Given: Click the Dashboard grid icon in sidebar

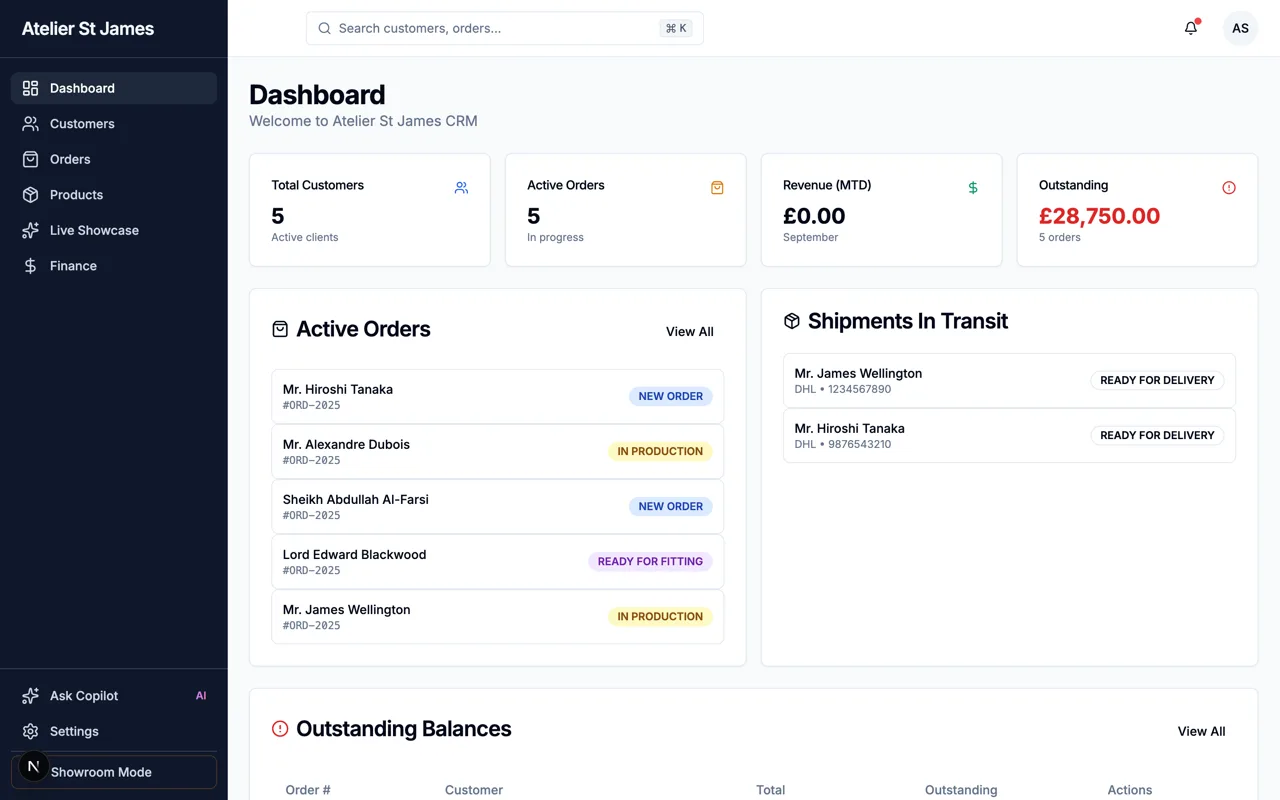Looking at the screenshot, I should [30, 88].
